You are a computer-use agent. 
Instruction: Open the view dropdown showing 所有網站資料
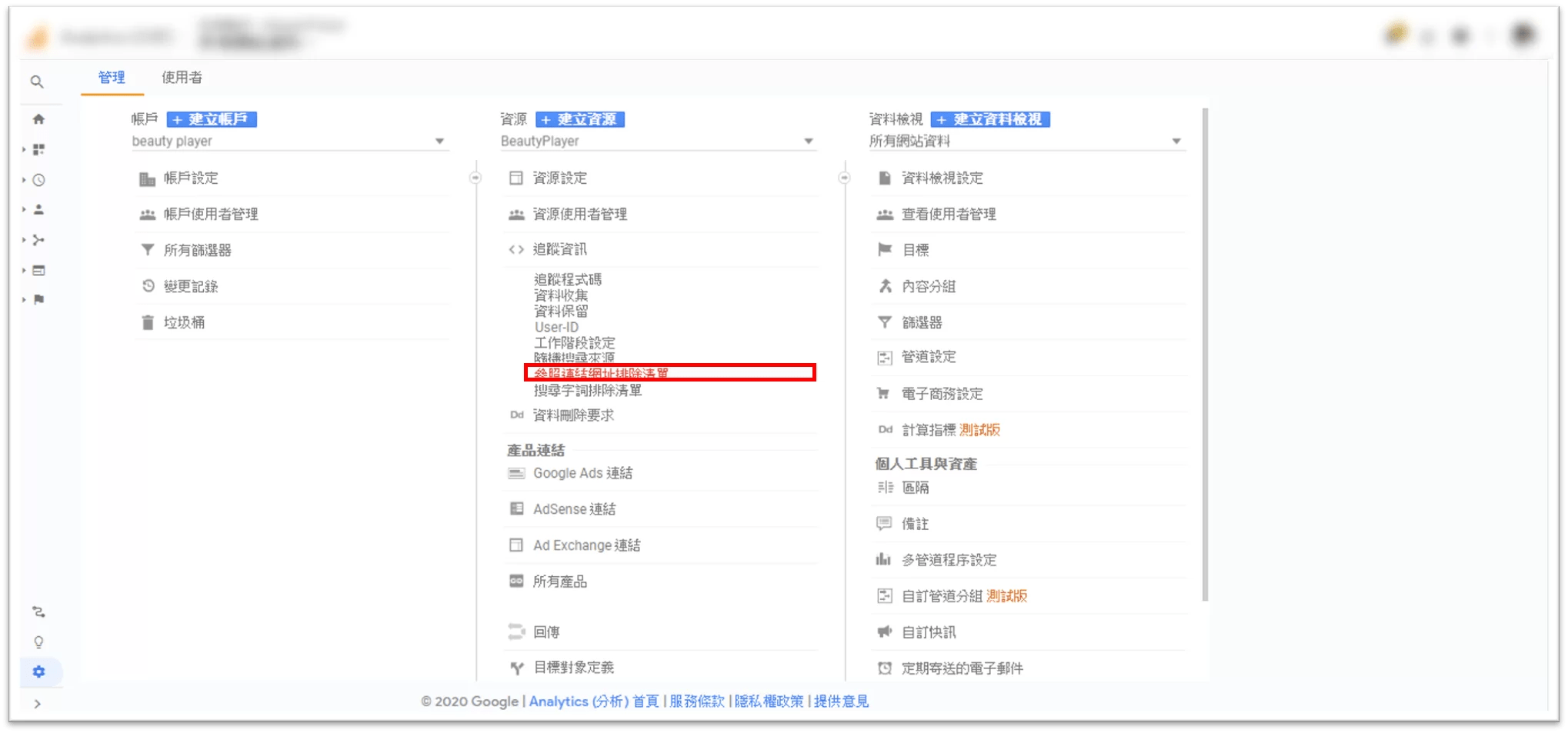(x=1027, y=142)
